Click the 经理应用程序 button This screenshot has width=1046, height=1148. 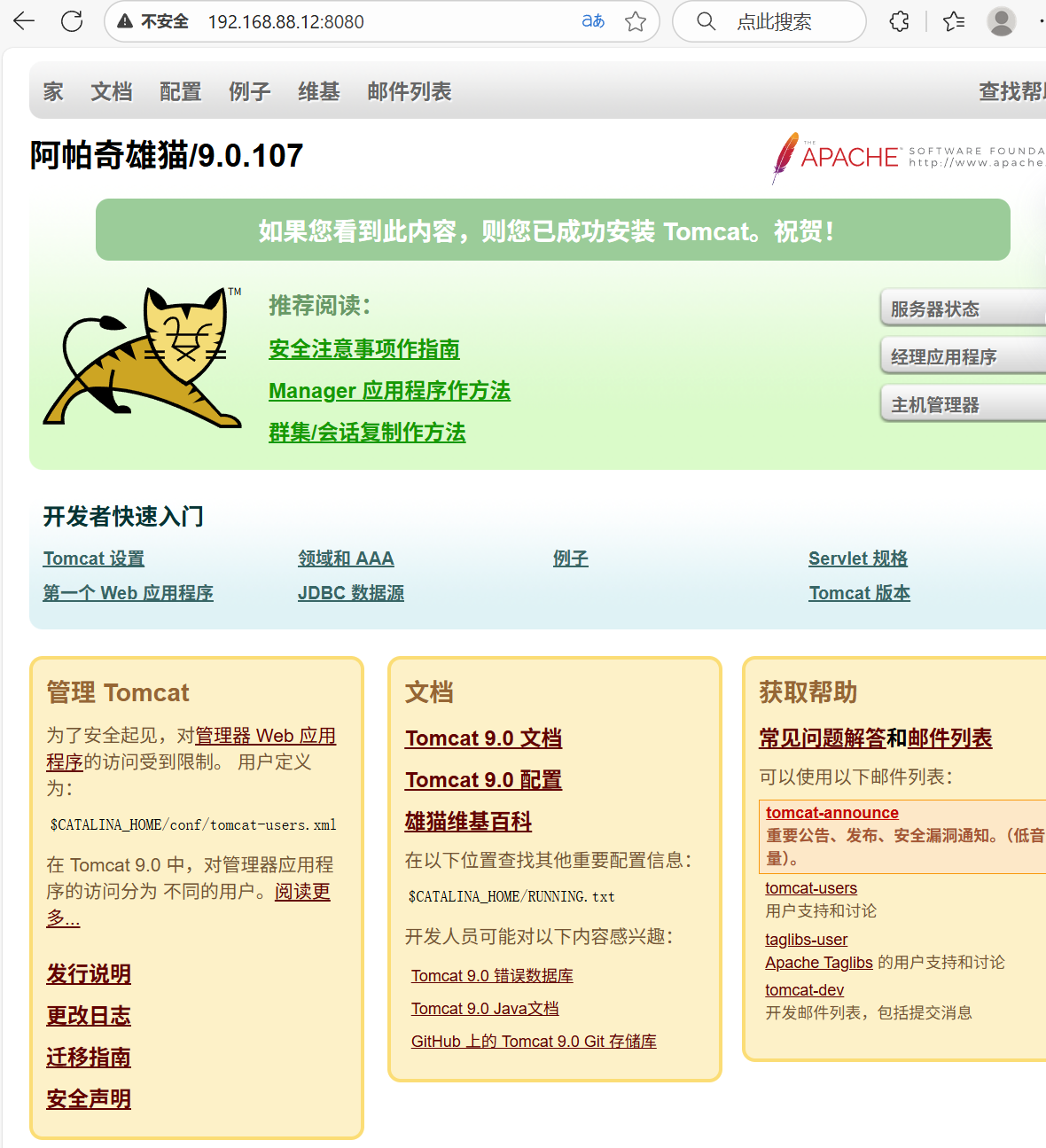pos(963,356)
